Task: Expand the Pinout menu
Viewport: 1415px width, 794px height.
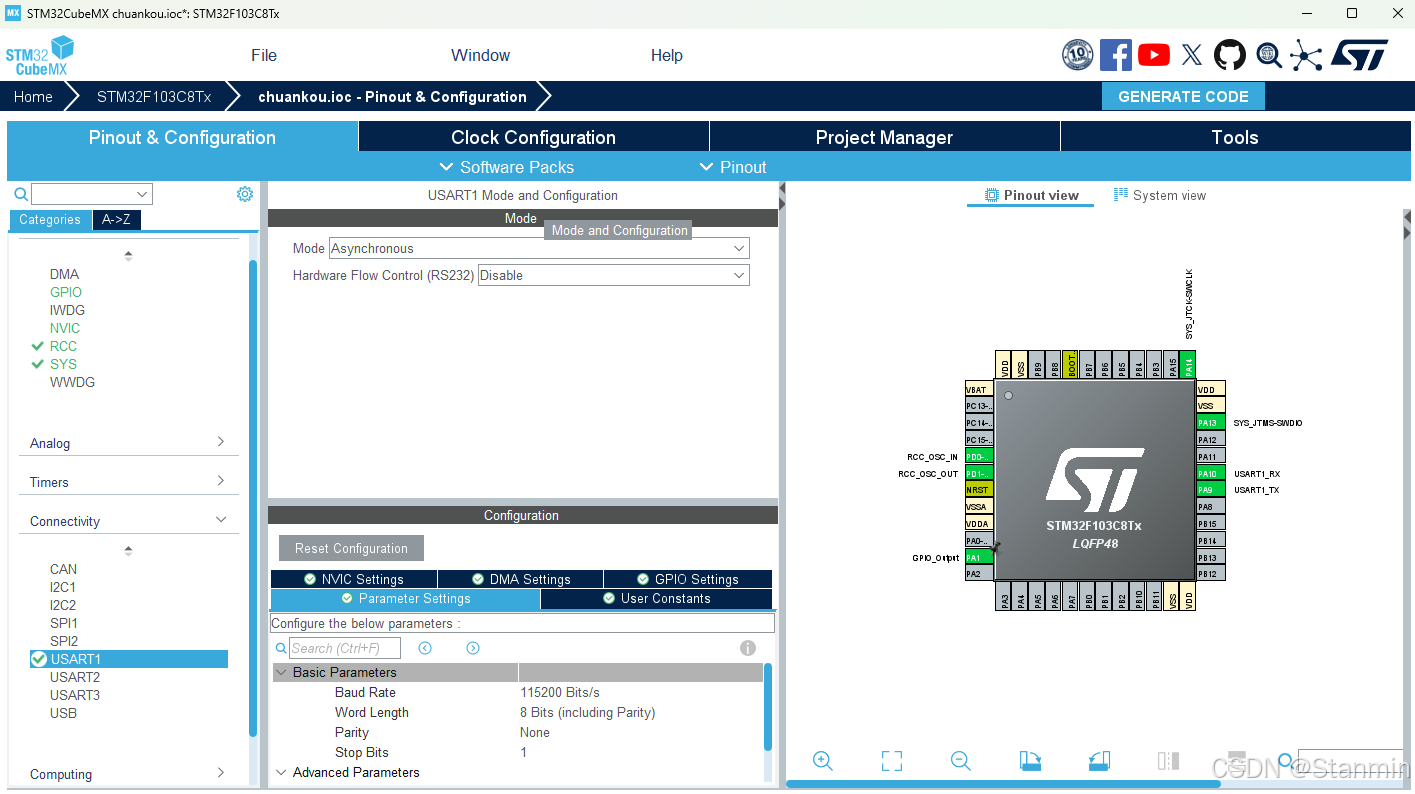Action: [733, 167]
